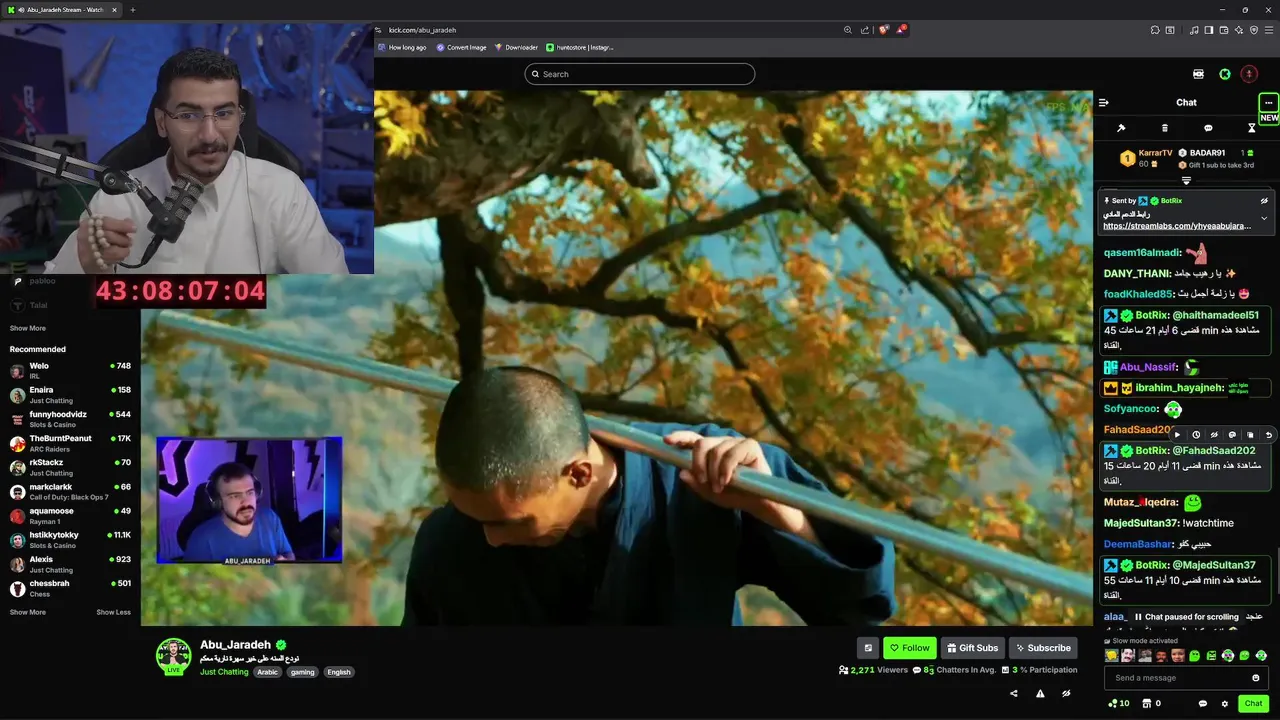Open a new browser tab with plus
This screenshot has height=720, width=1280.
133,10
